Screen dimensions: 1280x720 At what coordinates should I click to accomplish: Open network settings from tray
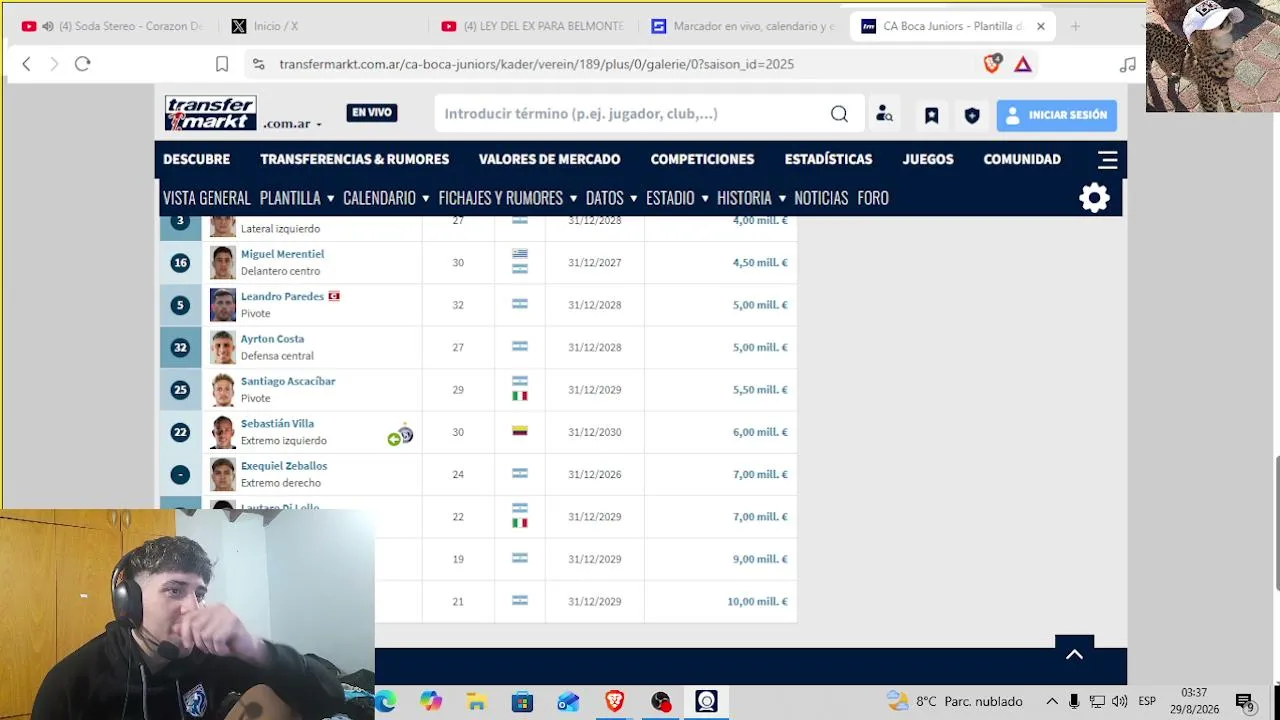[1097, 701]
